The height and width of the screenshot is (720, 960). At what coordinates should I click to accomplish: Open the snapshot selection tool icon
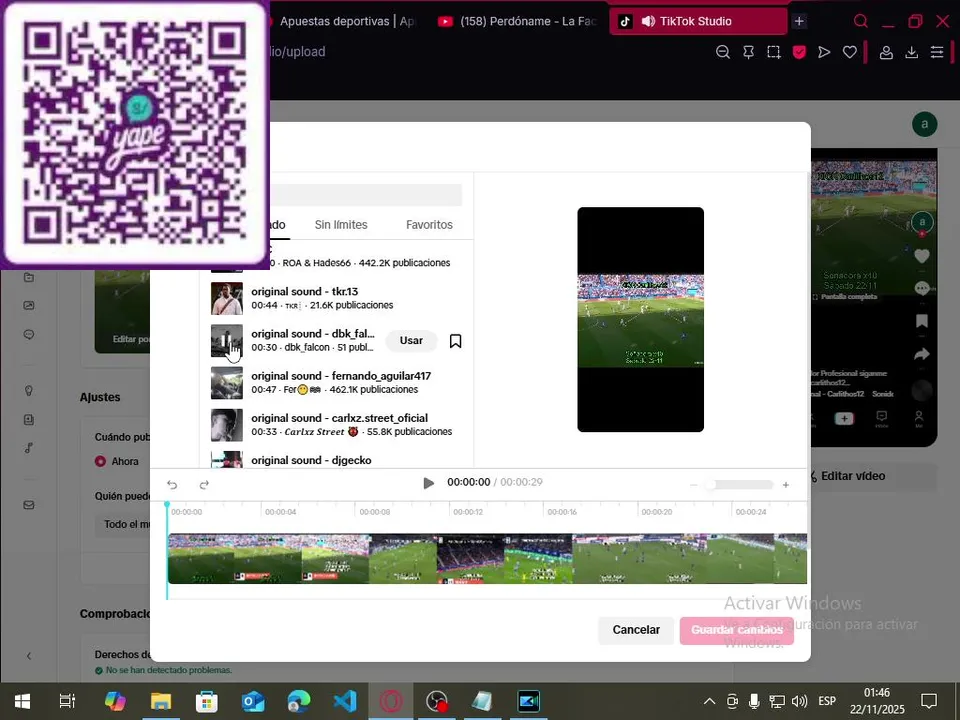coord(774,52)
